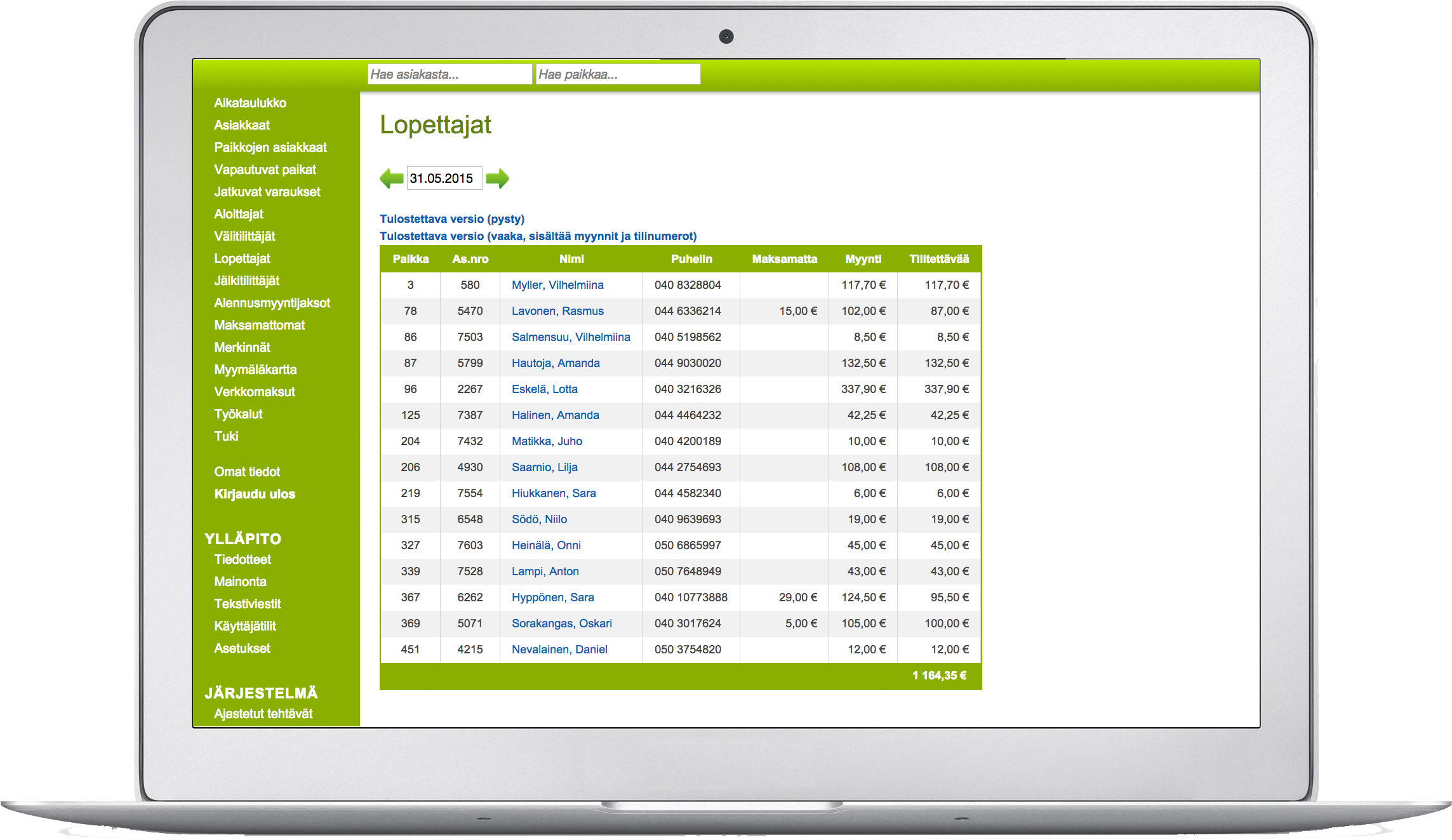Open Tiedotteet under Ylläpito
The width and height of the screenshot is (1452, 840).
[x=243, y=559]
